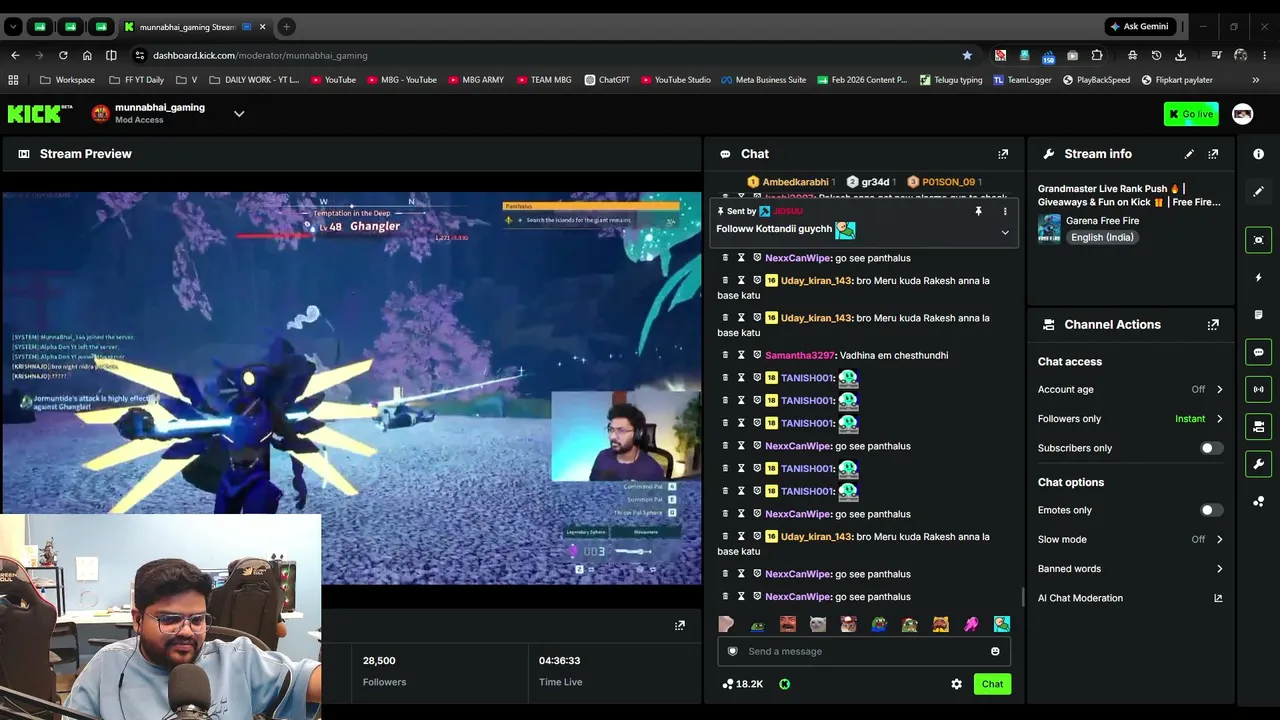Open the Chrome downloads icon

(x=1180, y=55)
